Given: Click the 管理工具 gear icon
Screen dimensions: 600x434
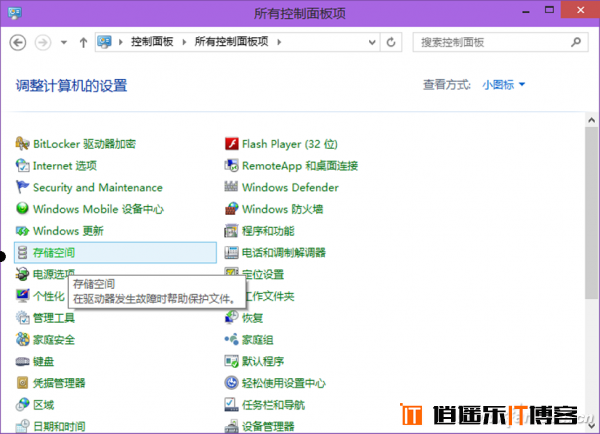Looking at the screenshot, I should pyautogui.click(x=22, y=318).
